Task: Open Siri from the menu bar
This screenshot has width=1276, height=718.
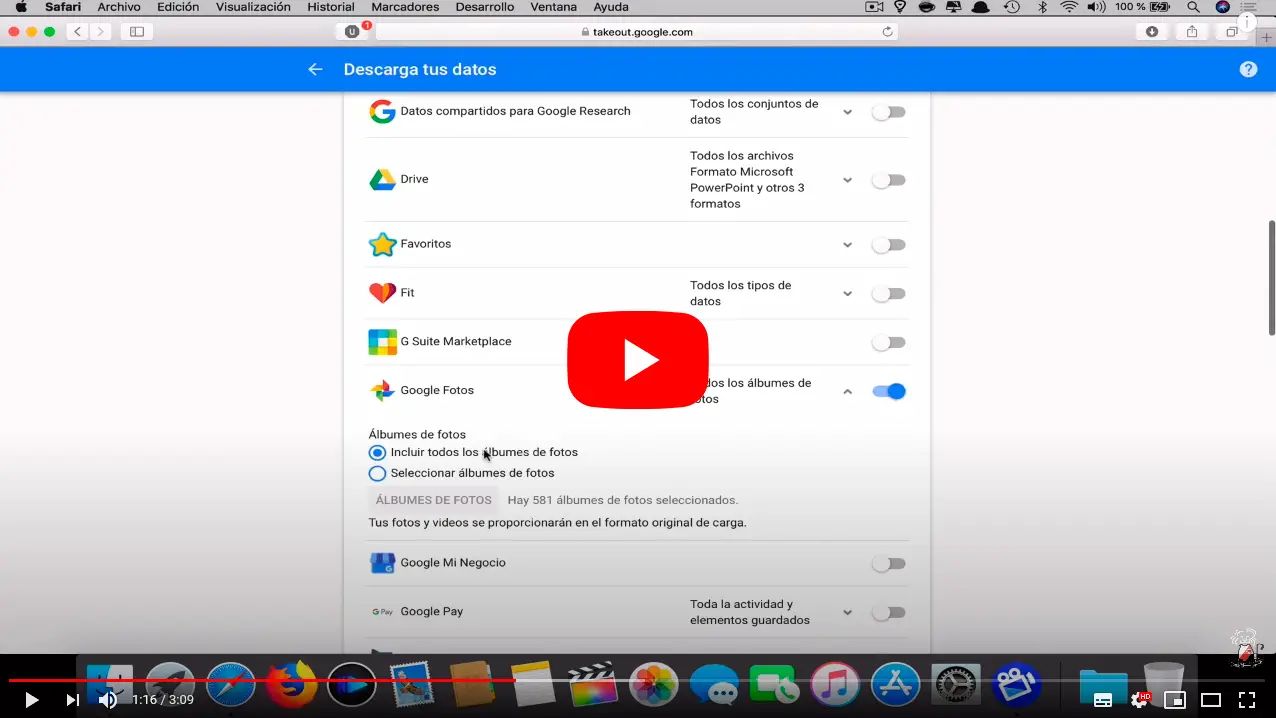Action: pos(1222,7)
